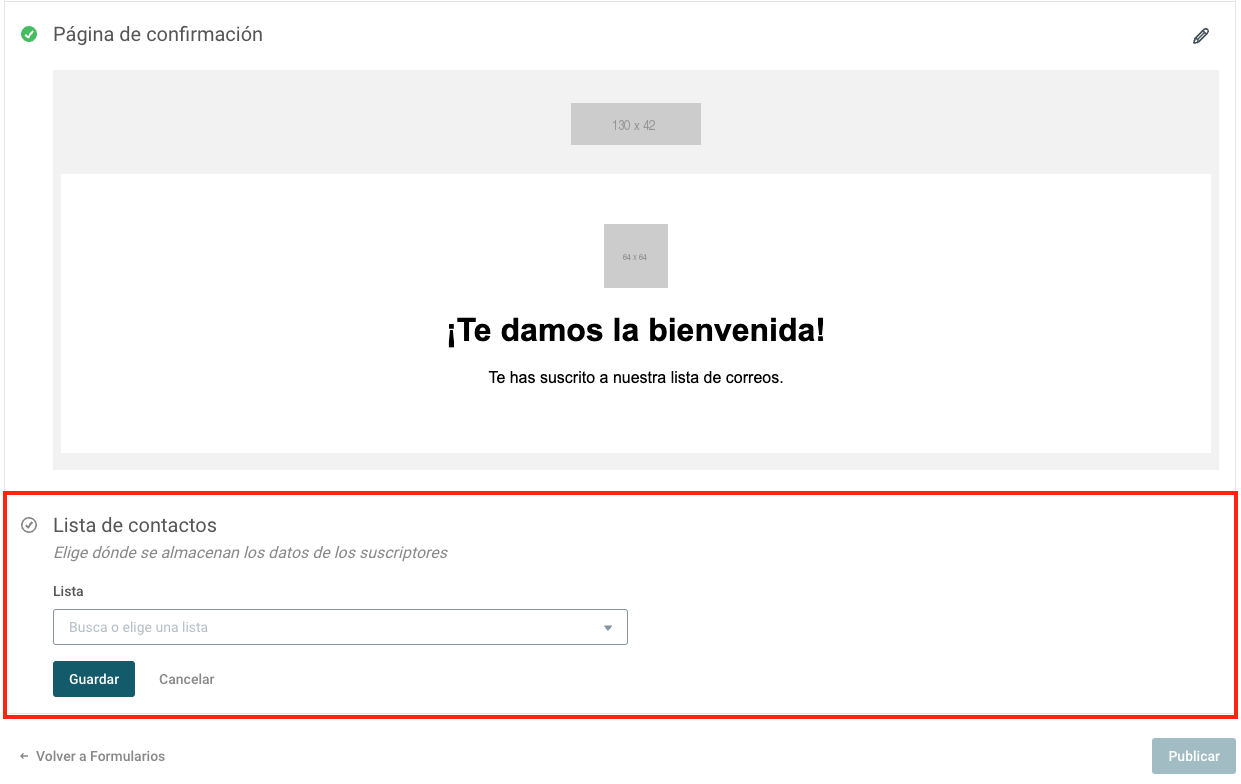Image resolution: width=1241 pixels, height=784 pixels.
Task: Click the 'Lista' field label
Action: 68,591
